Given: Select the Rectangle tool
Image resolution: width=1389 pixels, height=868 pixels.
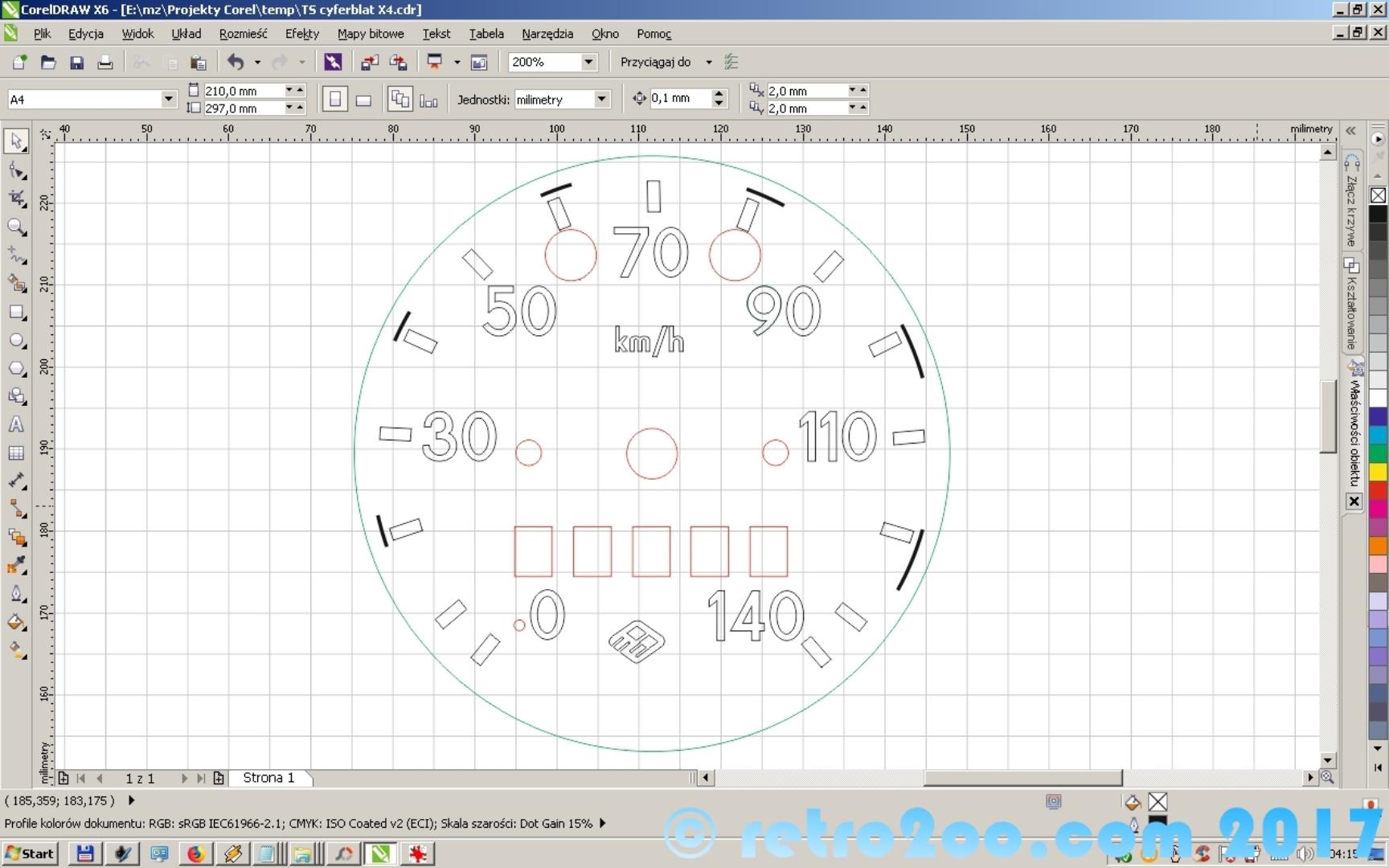Looking at the screenshot, I should click(16, 313).
